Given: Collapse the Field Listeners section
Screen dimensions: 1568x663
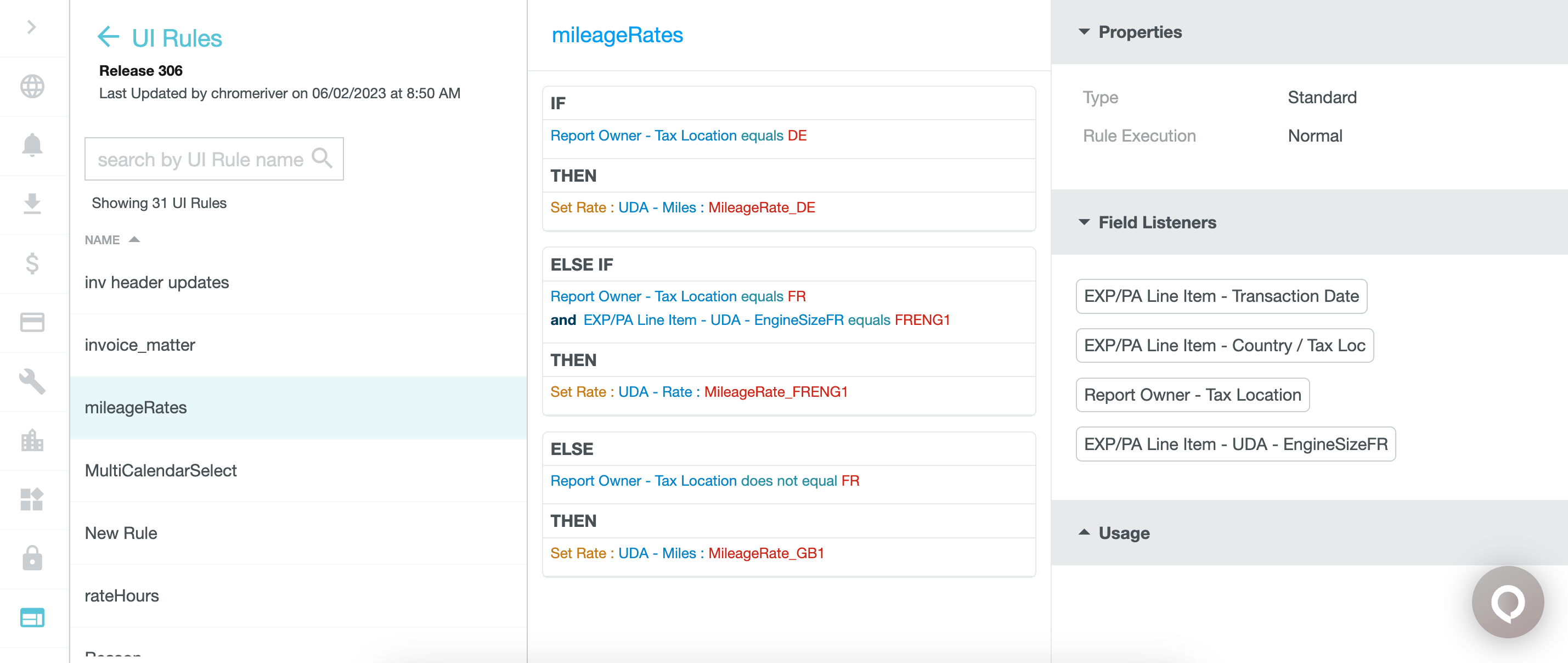Looking at the screenshot, I should [x=1084, y=222].
